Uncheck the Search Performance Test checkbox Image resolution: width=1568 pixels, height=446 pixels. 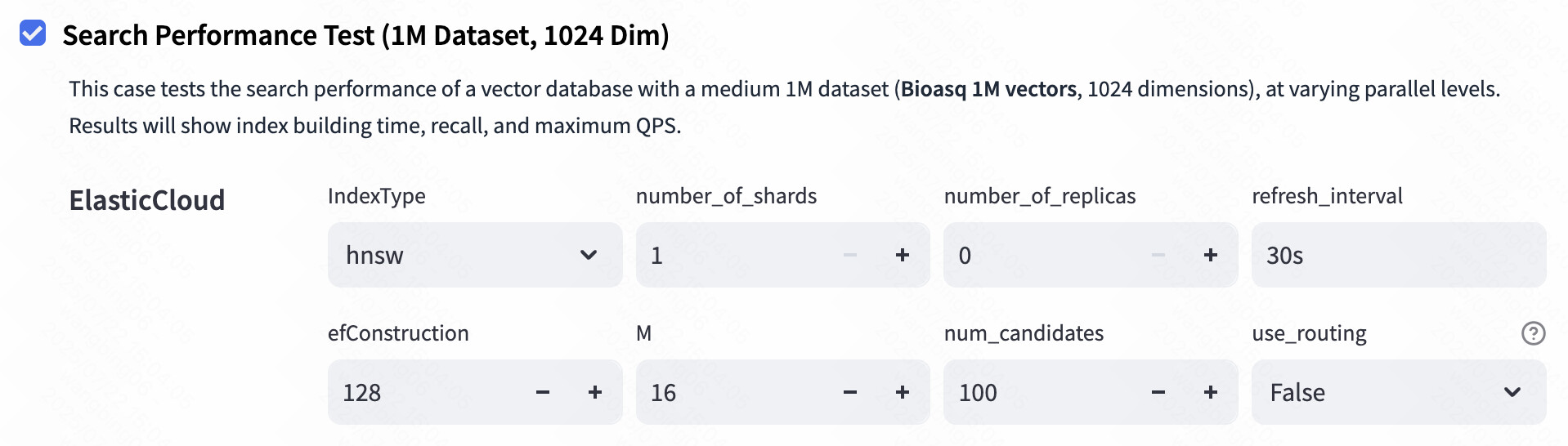pyautogui.click(x=33, y=33)
